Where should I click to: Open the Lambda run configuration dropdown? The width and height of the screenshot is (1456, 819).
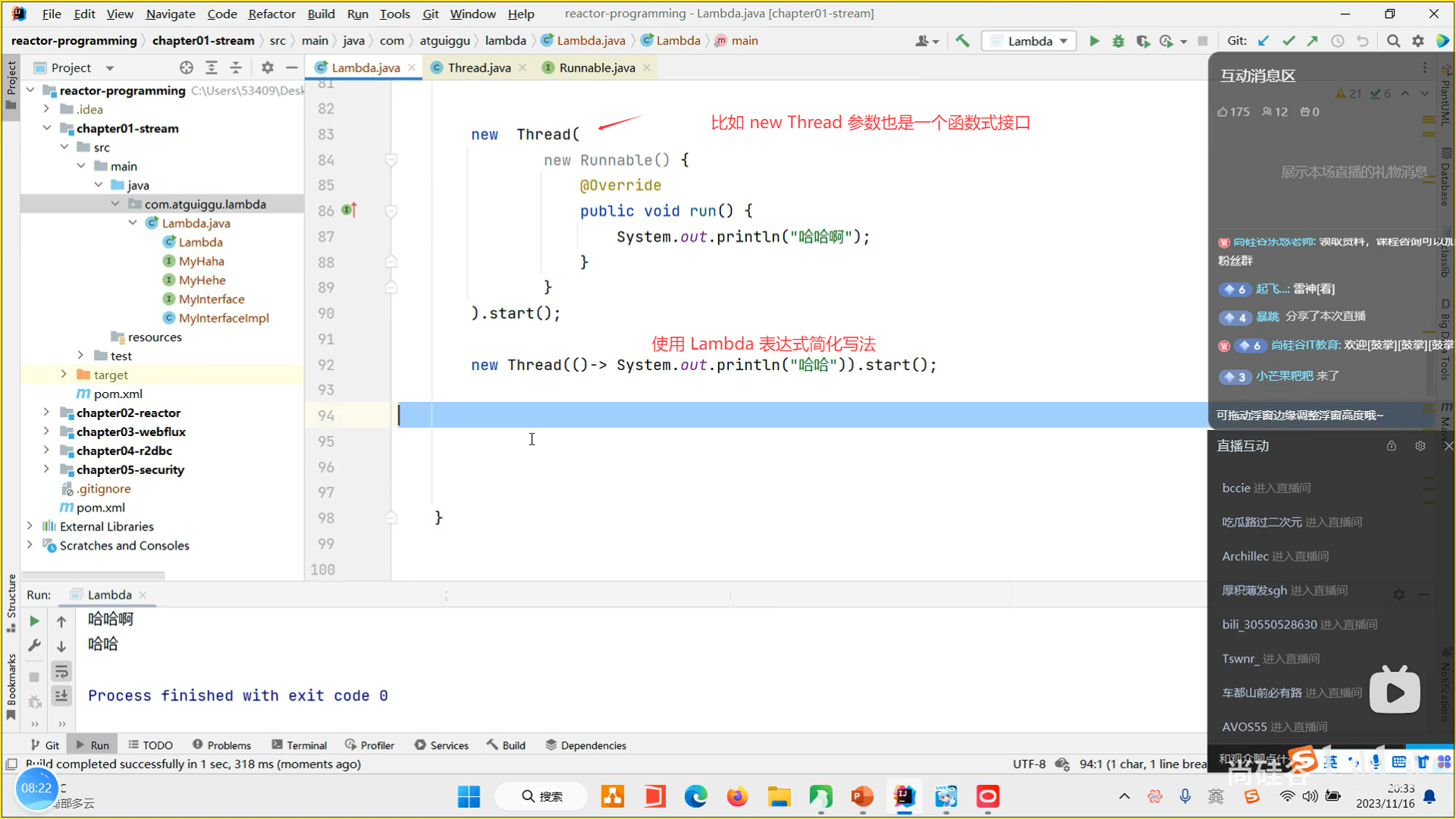click(x=1030, y=41)
